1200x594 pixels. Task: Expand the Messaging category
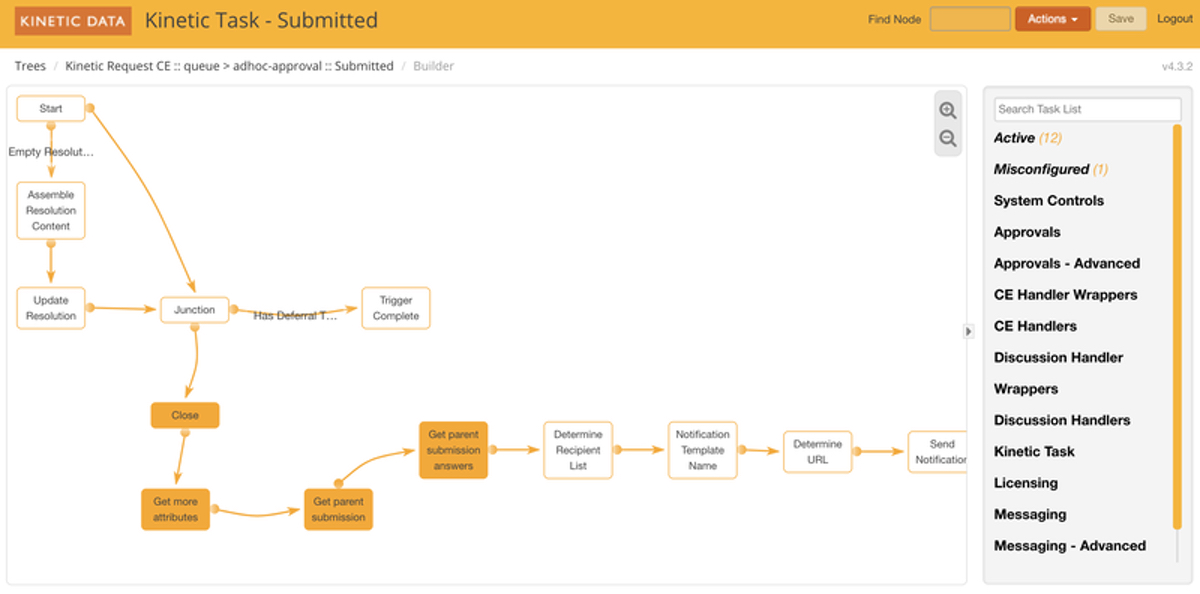[x=1030, y=514]
